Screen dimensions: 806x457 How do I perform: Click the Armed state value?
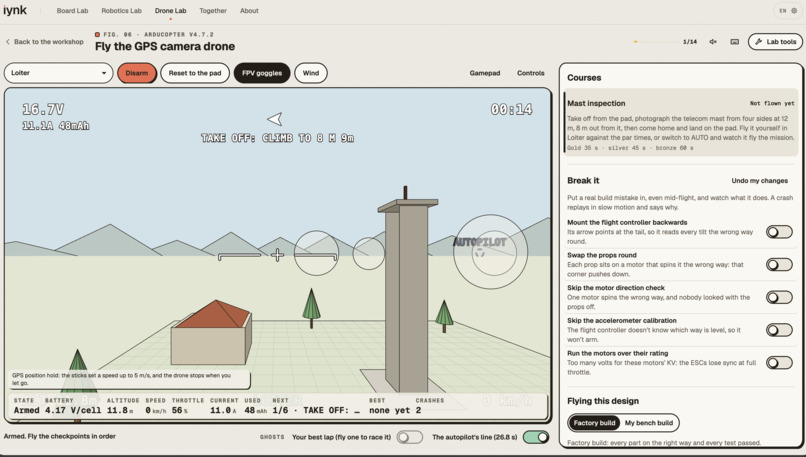point(27,410)
